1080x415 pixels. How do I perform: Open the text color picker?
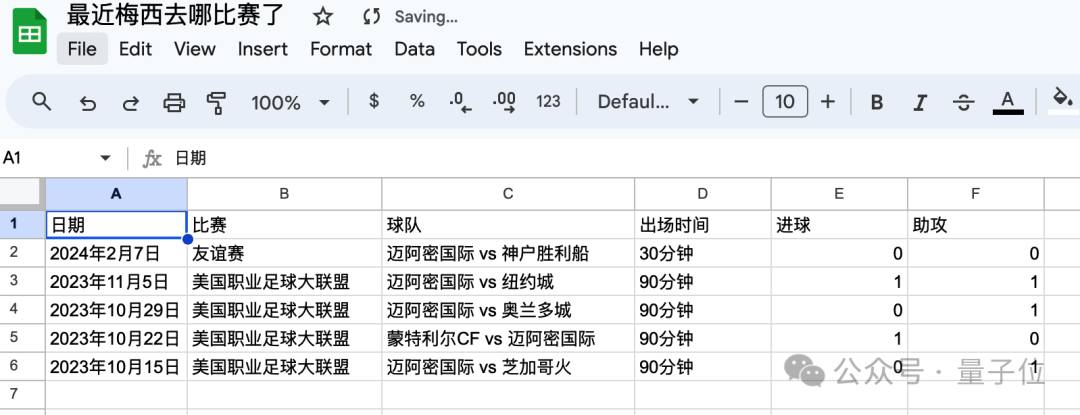(1008, 103)
